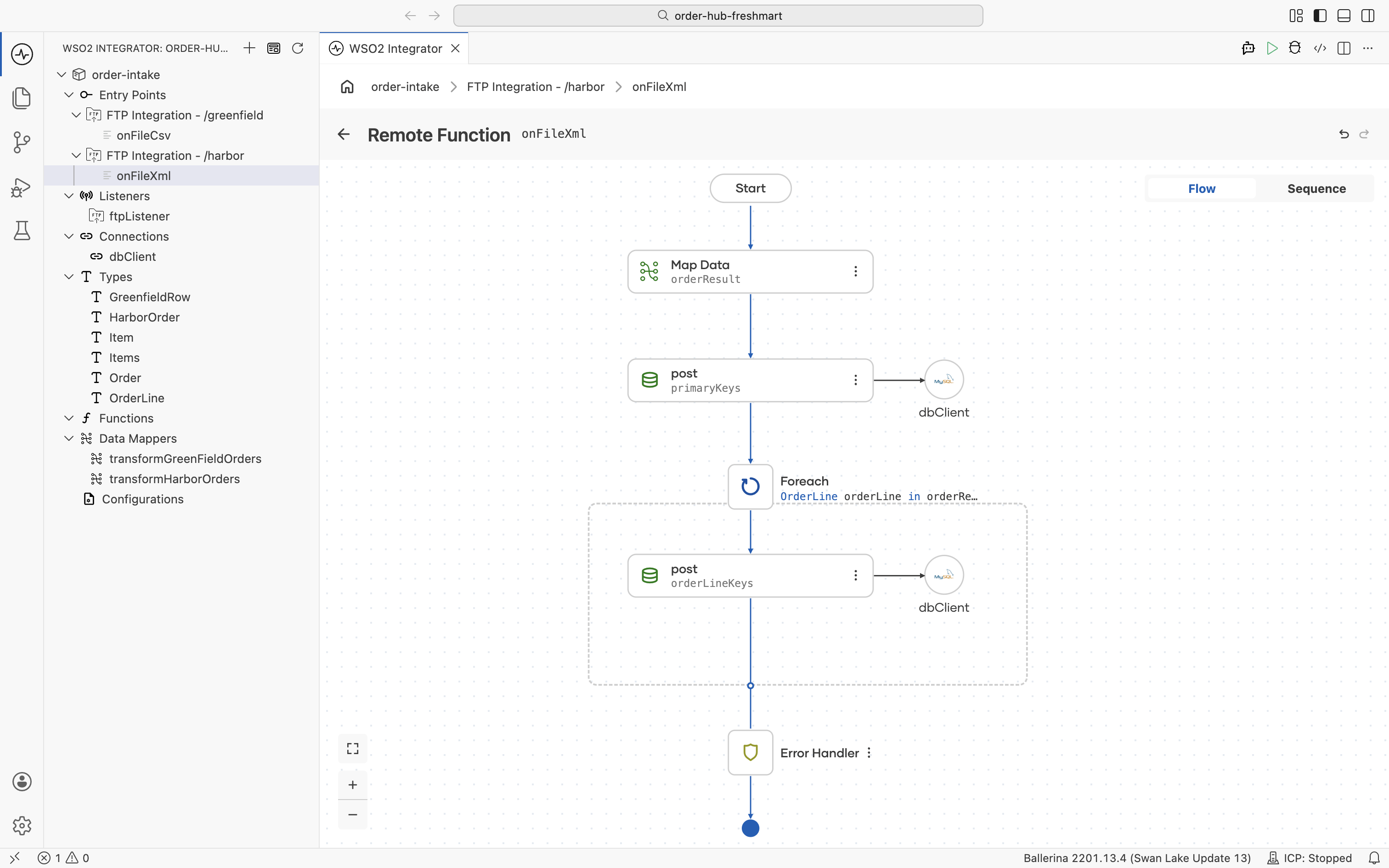Collapse the Listeners section
This screenshot has width=1389, height=868.
[x=69, y=196]
